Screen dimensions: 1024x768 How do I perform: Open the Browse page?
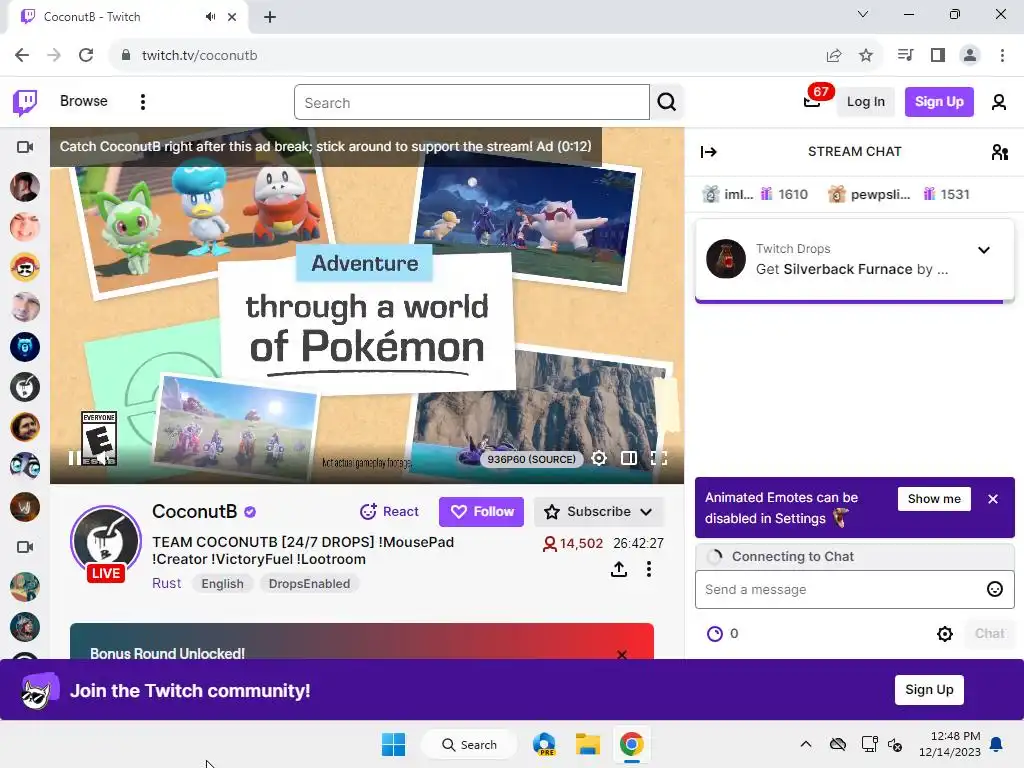click(x=84, y=101)
